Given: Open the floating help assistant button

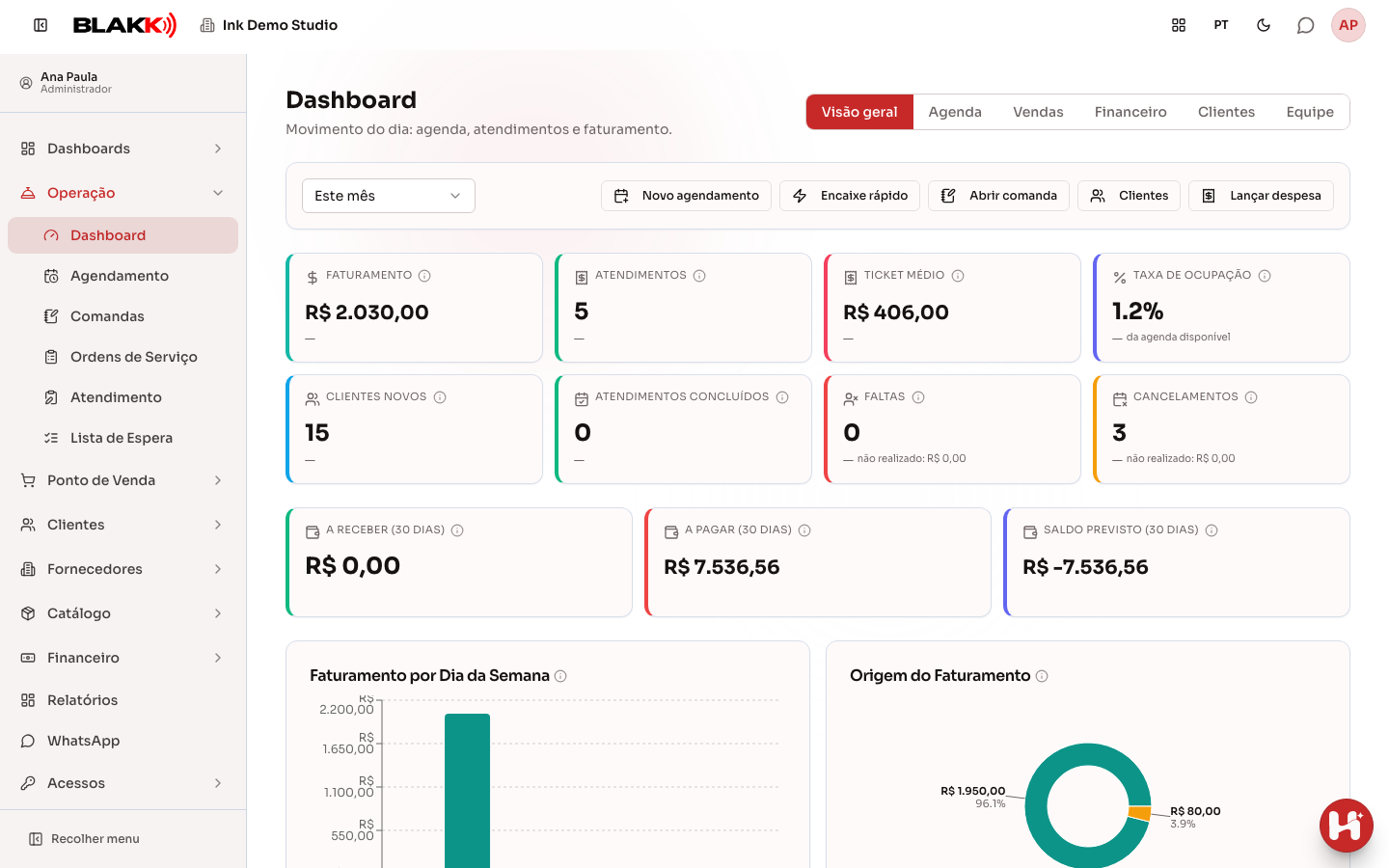Looking at the screenshot, I should (x=1347, y=826).
